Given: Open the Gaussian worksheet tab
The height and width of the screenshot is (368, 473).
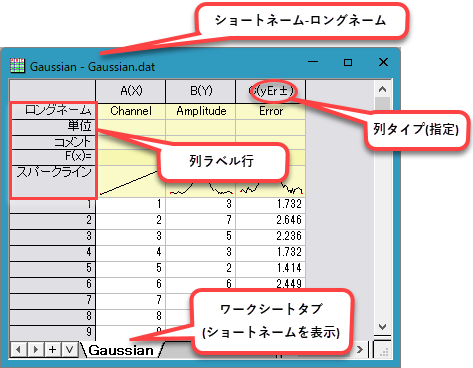Looking at the screenshot, I should pos(121,350).
